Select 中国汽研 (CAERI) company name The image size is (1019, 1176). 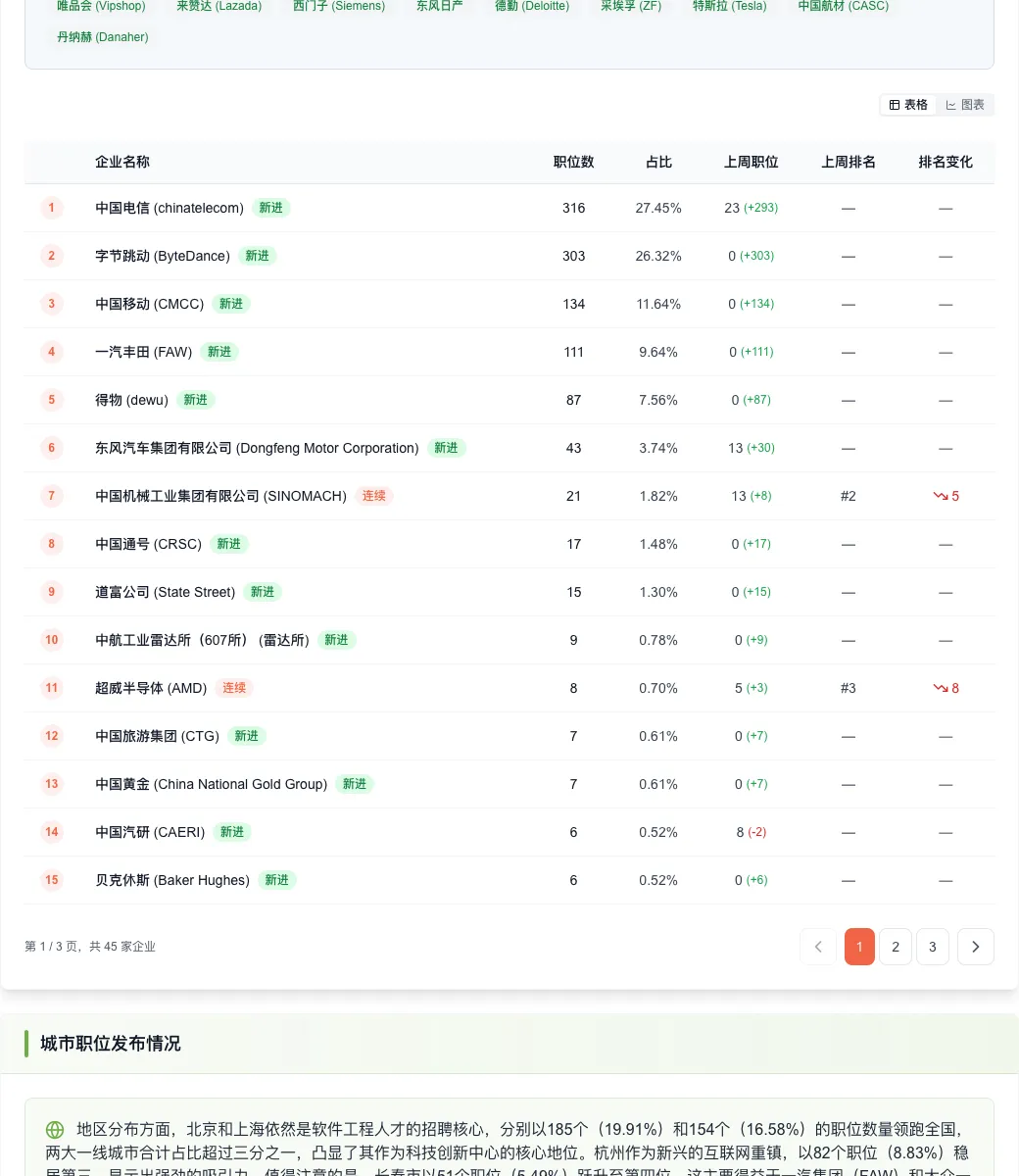coord(150,832)
